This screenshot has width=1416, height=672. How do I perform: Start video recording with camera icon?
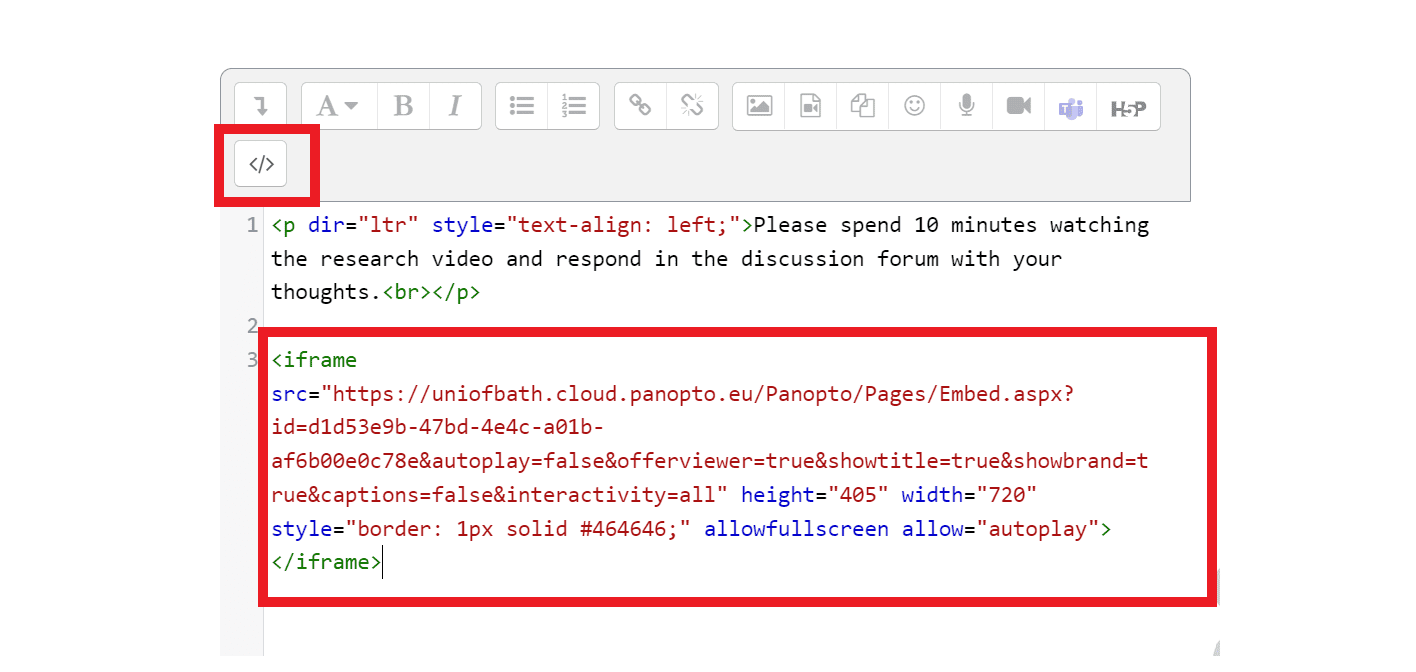tap(1019, 106)
